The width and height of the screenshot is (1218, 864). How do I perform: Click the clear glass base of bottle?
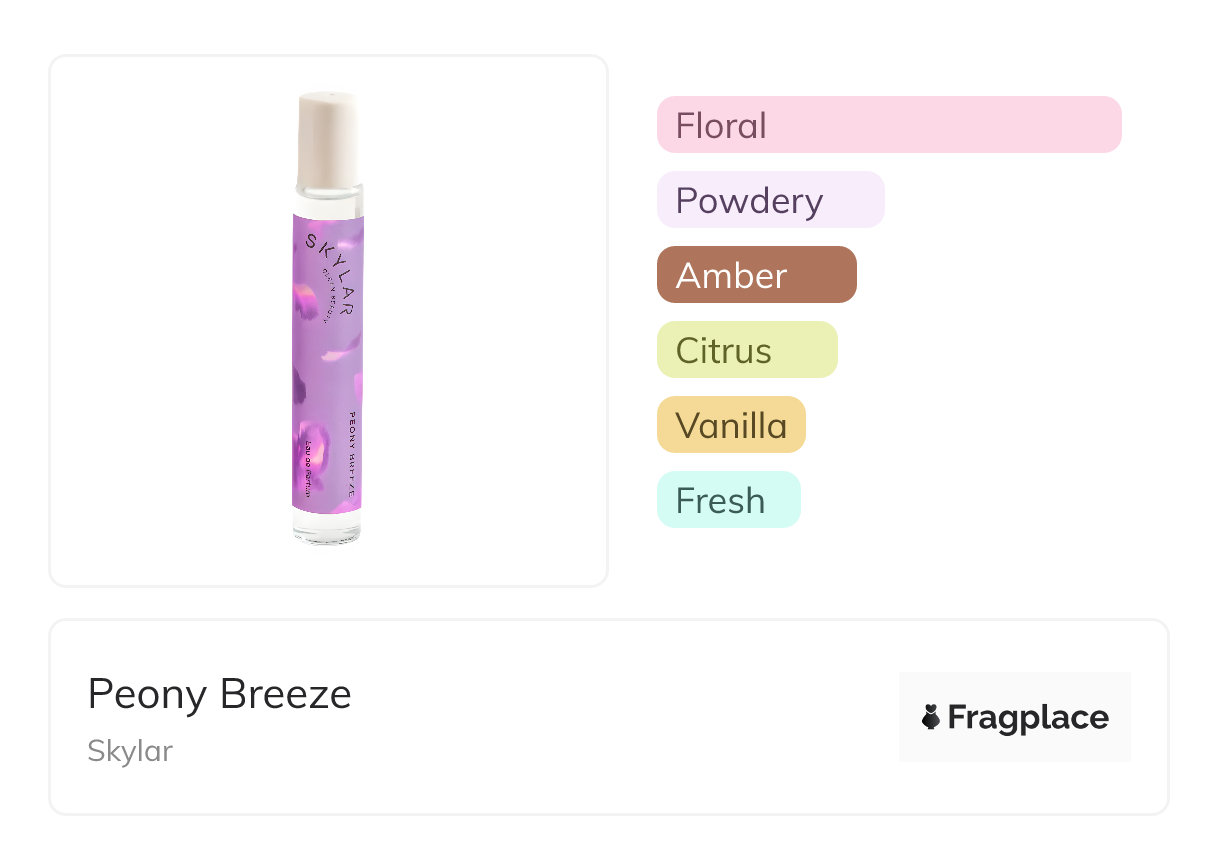(327, 528)
